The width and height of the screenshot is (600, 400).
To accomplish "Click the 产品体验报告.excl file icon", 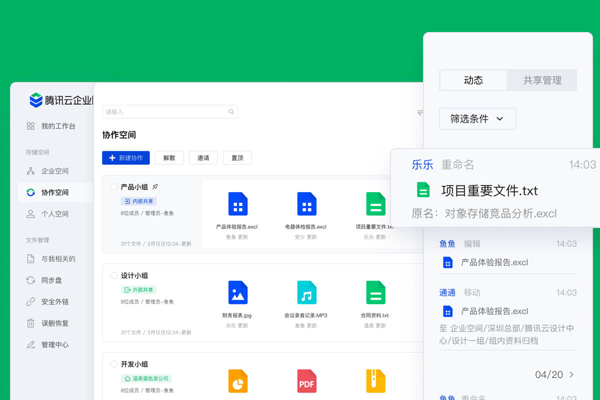I will (x=238, y=204).
